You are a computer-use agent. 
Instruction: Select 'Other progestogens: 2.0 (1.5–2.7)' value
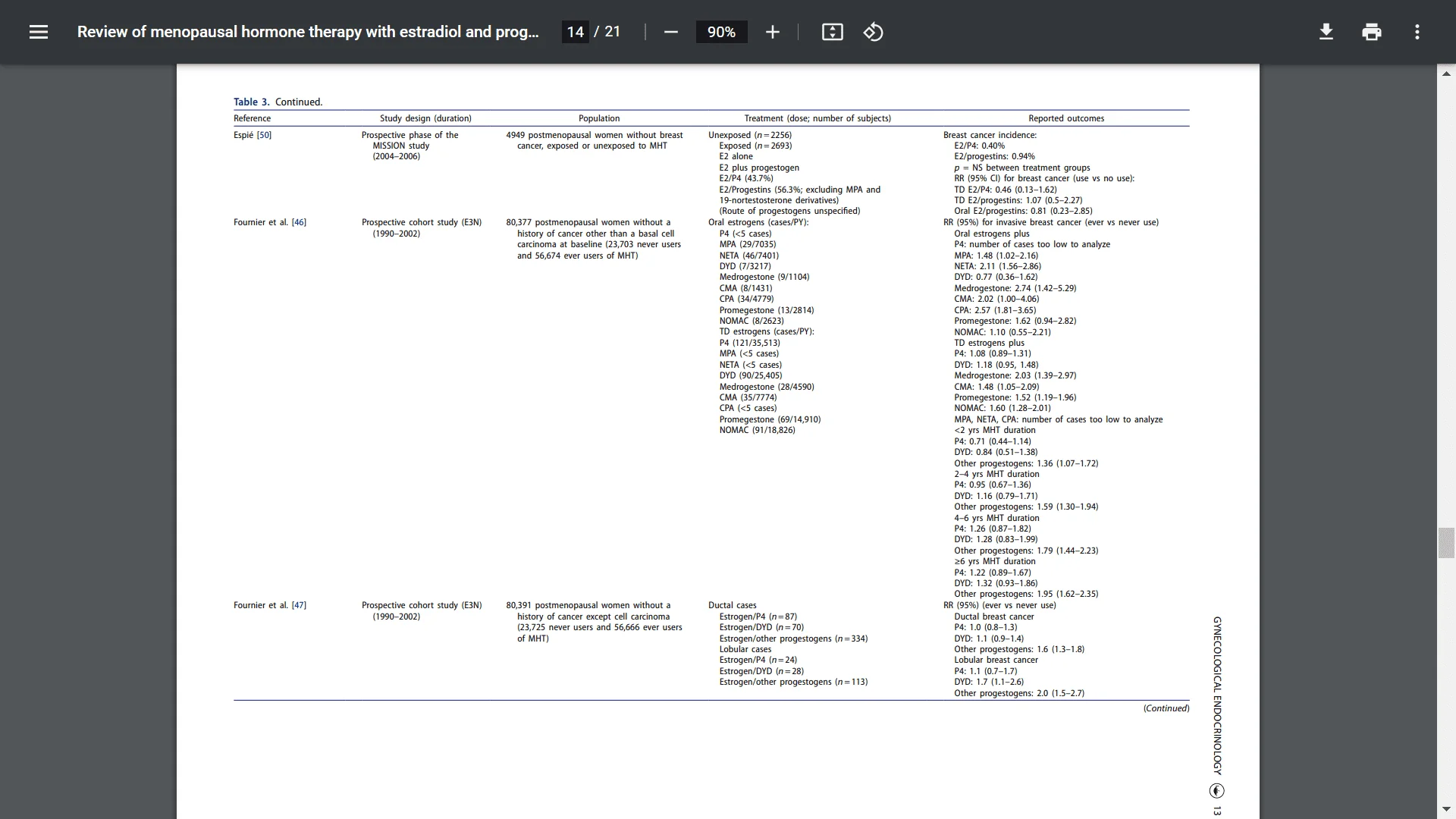pos(1019,693)
